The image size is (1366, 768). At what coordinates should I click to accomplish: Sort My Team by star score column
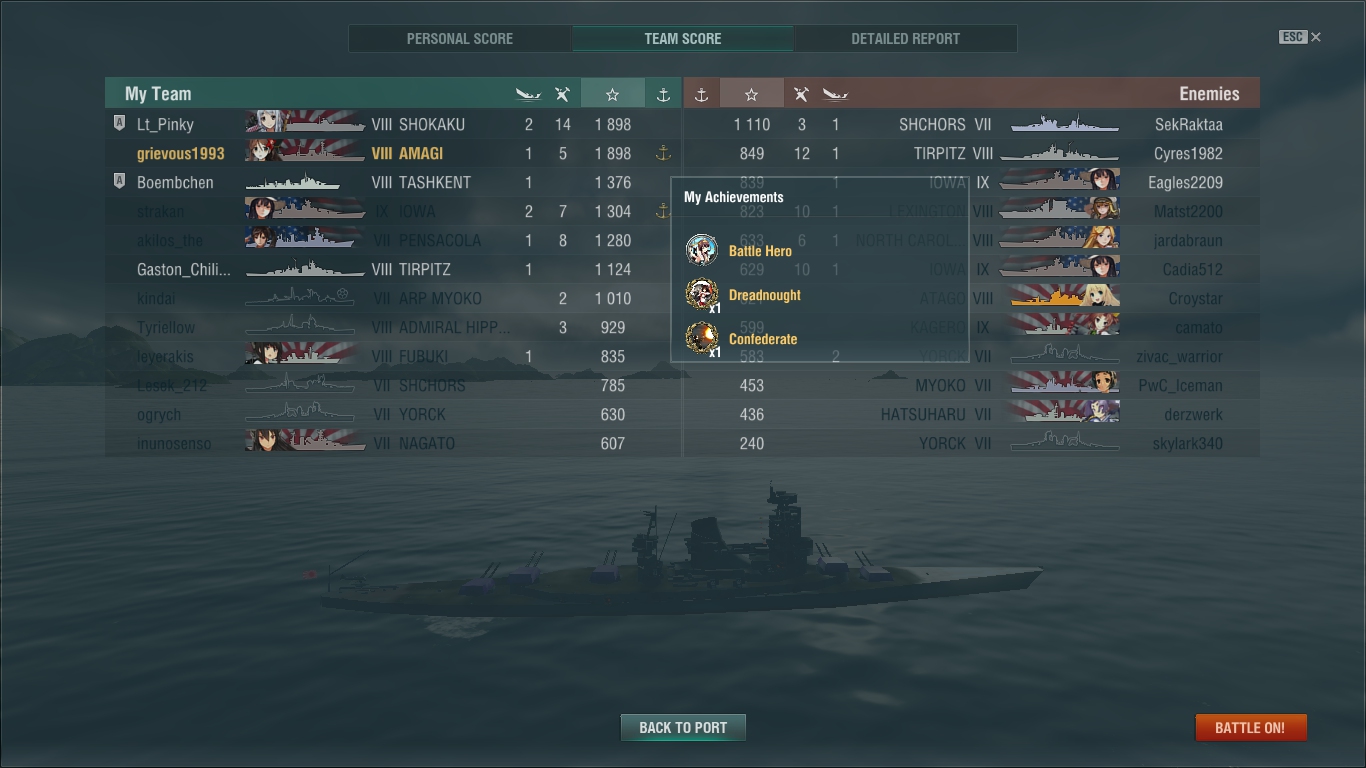click(x=612, y=94)
